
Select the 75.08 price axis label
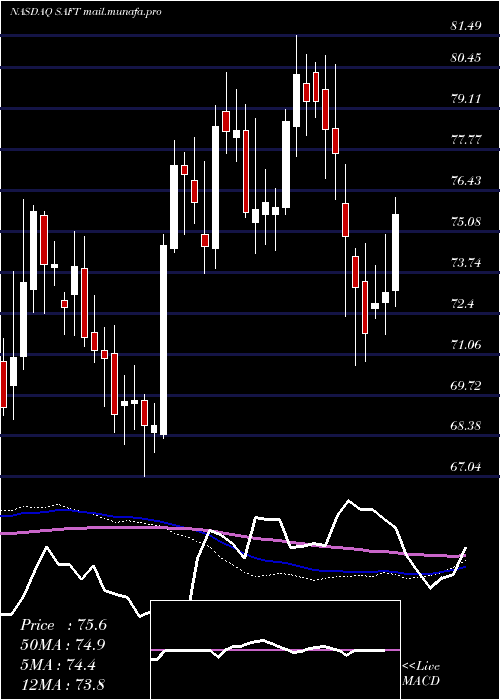466,222
